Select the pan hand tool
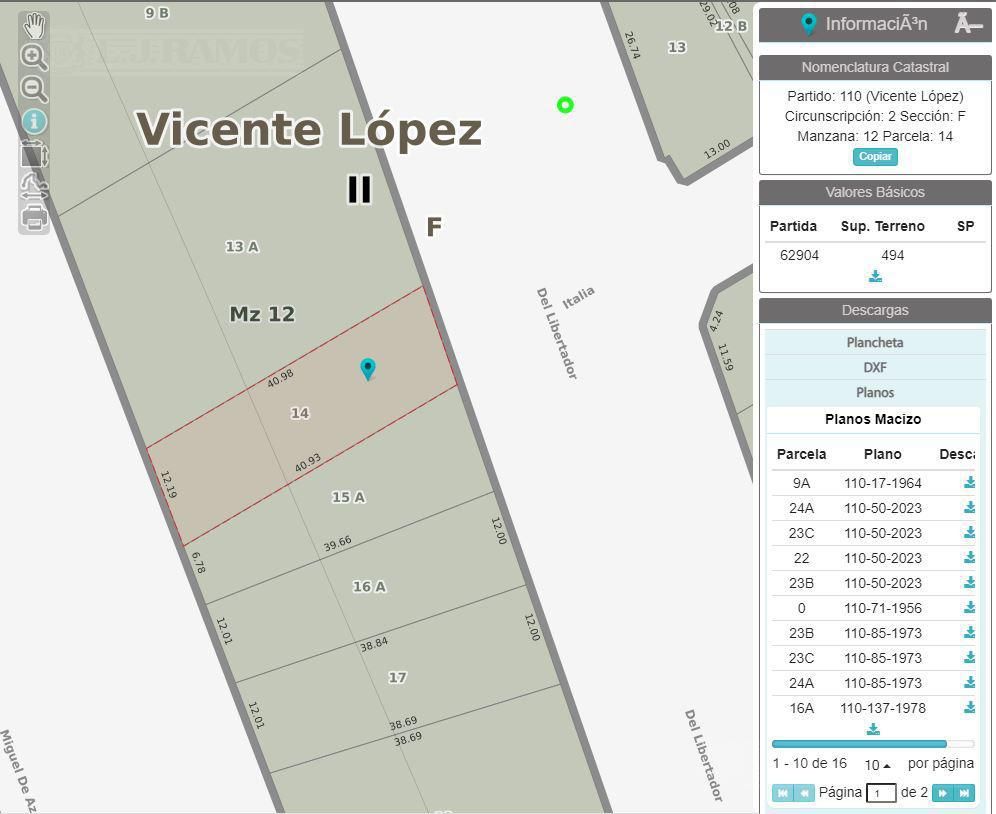Image resolution: width=996 pixels, height=814 pixels. coord(34,25)
